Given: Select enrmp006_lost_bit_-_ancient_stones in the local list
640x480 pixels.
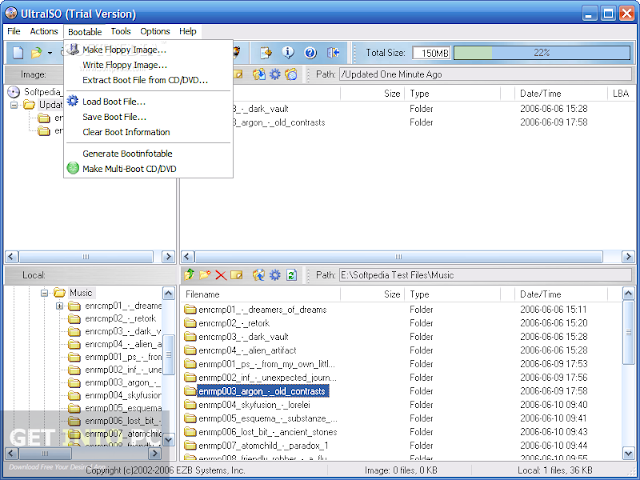Looking at the screenshot, I should pyautogui.click(x=260, y=432).
